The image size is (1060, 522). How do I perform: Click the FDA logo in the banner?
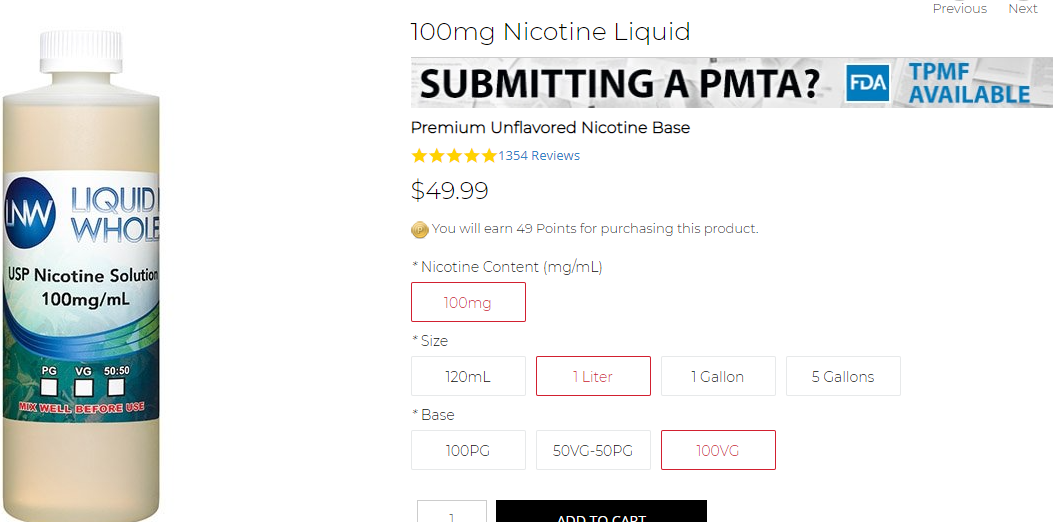pos(867,83)
